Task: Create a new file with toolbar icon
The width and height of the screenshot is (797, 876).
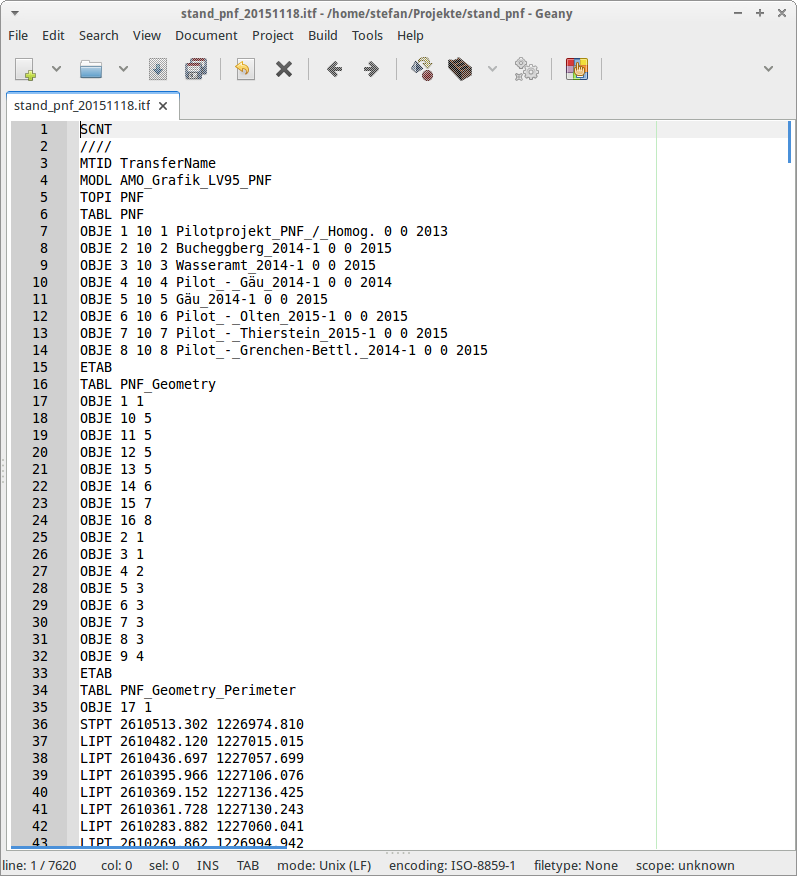Action: (26, 69)
